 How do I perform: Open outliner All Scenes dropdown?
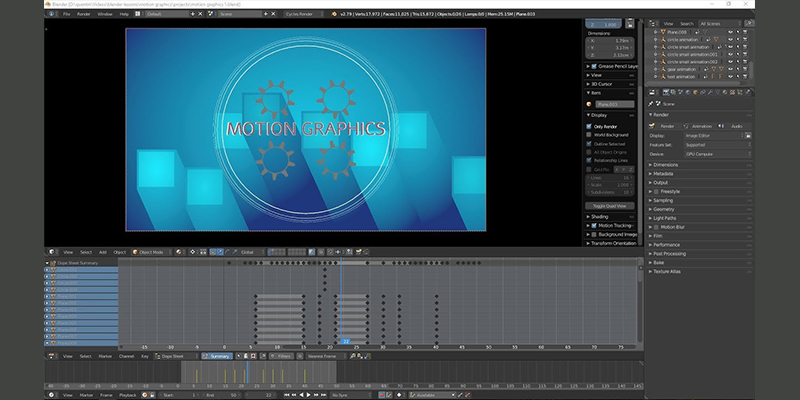tap(719, 23)
